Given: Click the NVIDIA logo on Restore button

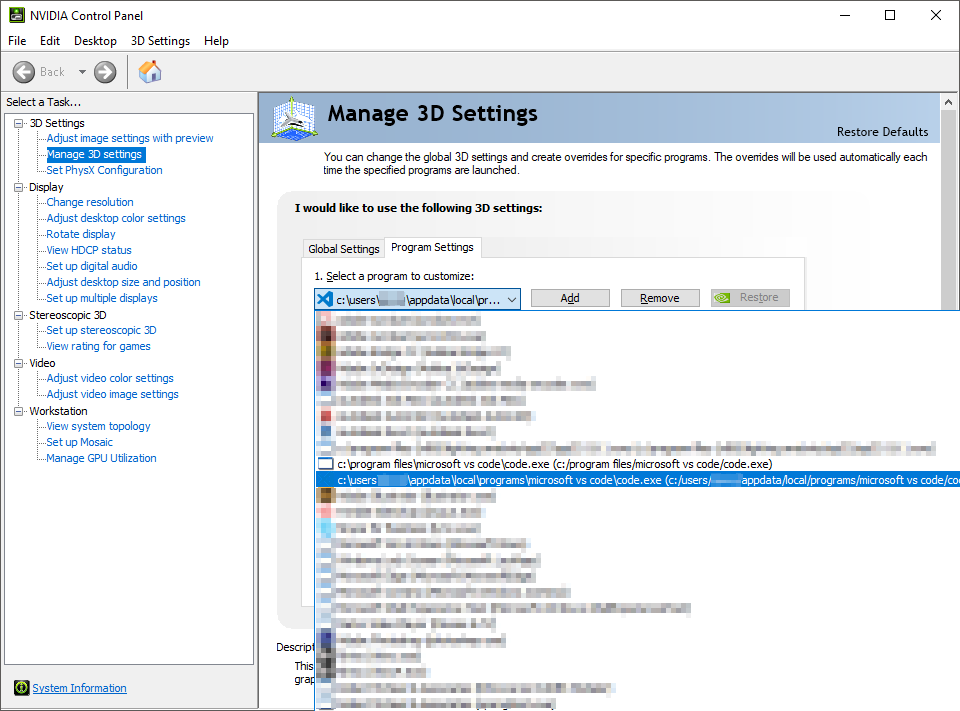Looking at the screenshot, I should [722, 298].
